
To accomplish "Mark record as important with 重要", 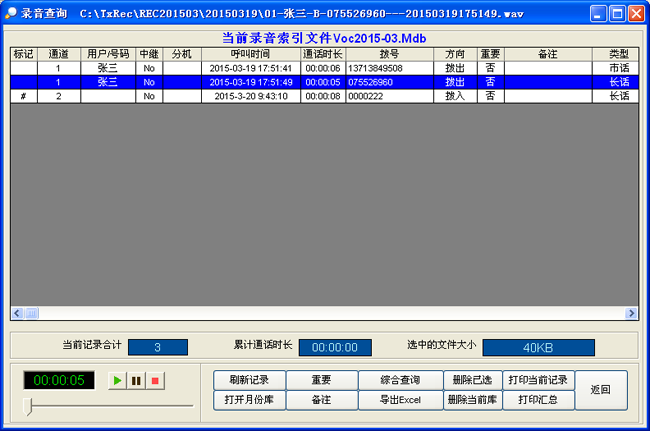I will click(x=321, y=380).
